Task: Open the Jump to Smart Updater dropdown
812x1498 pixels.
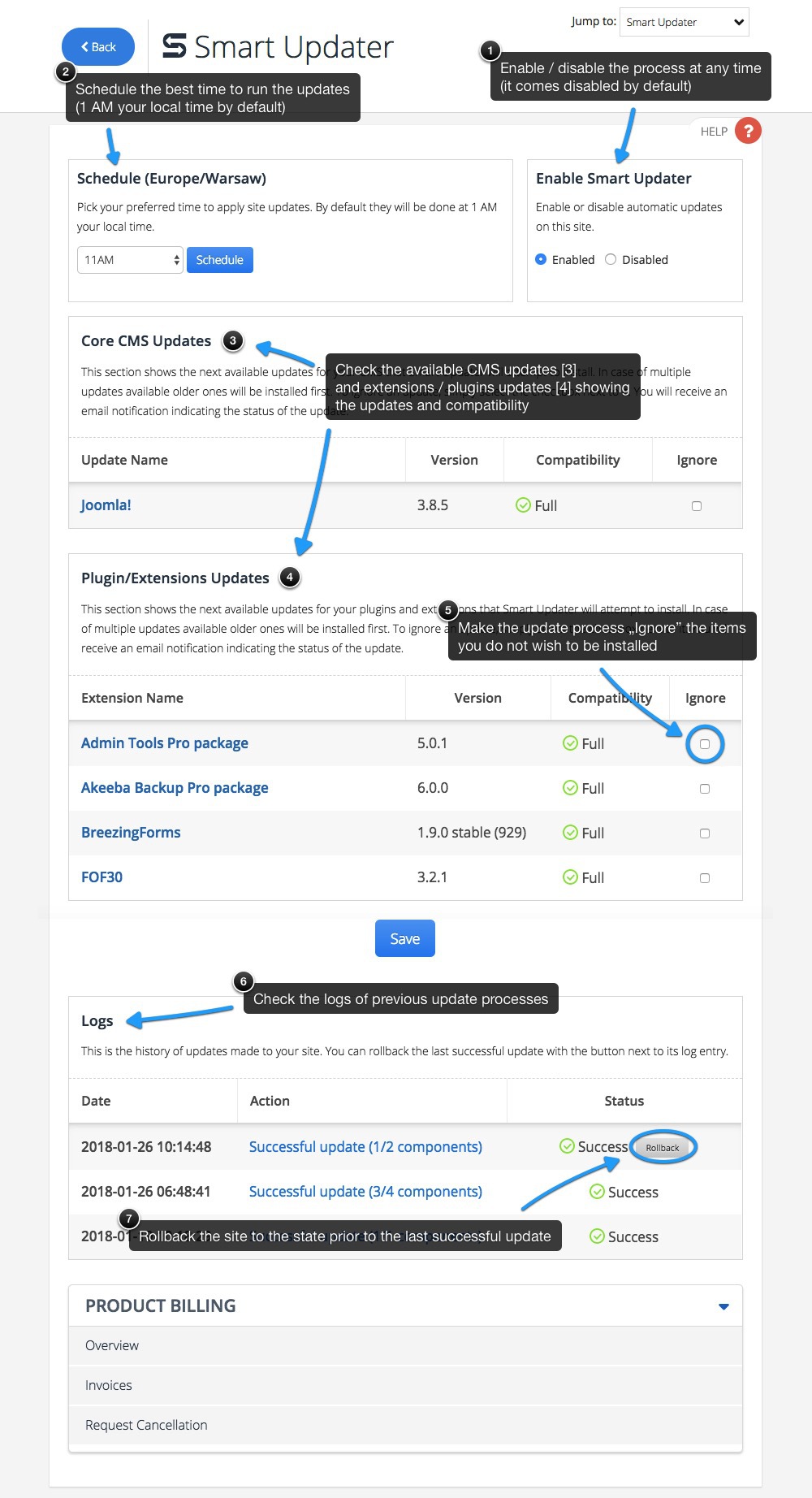Action: pos(684,22)
